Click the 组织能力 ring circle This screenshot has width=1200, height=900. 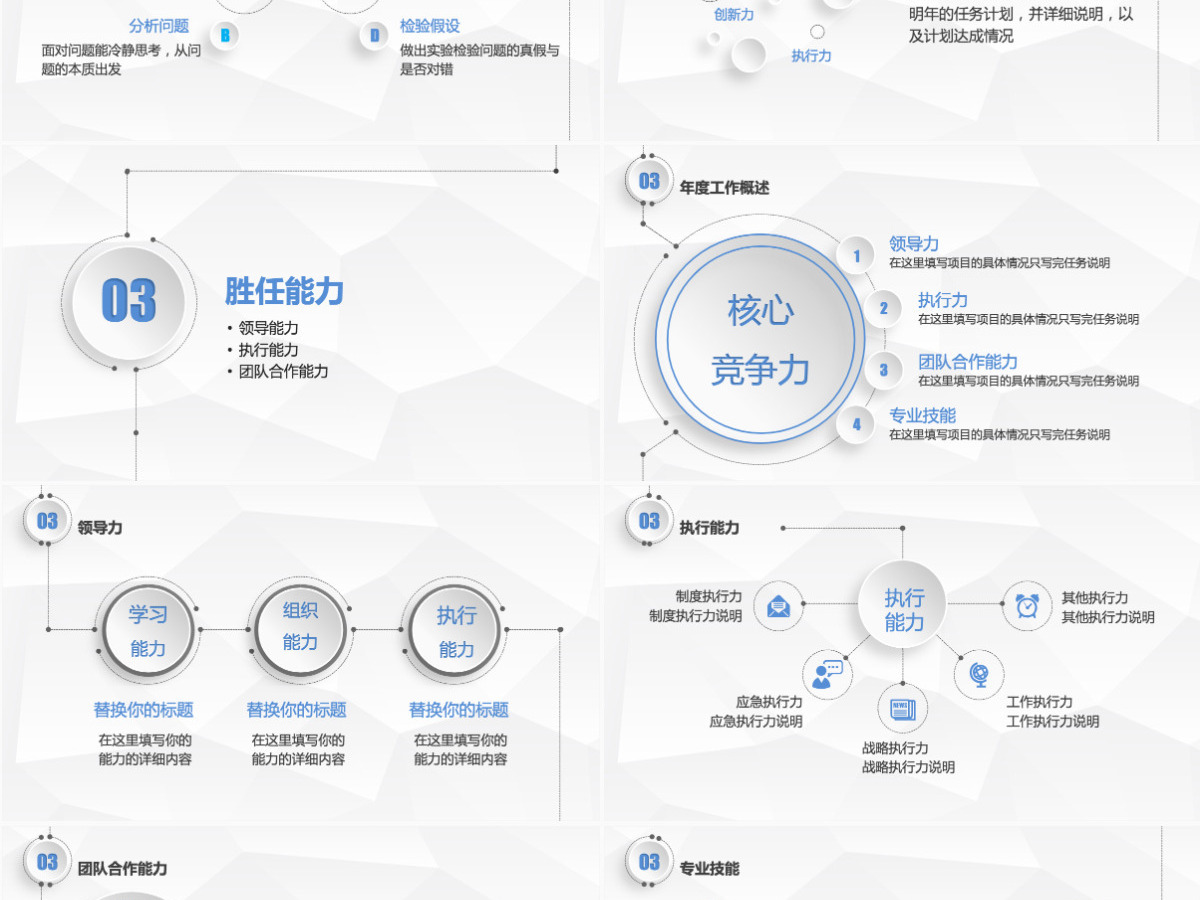click(300, 628)
